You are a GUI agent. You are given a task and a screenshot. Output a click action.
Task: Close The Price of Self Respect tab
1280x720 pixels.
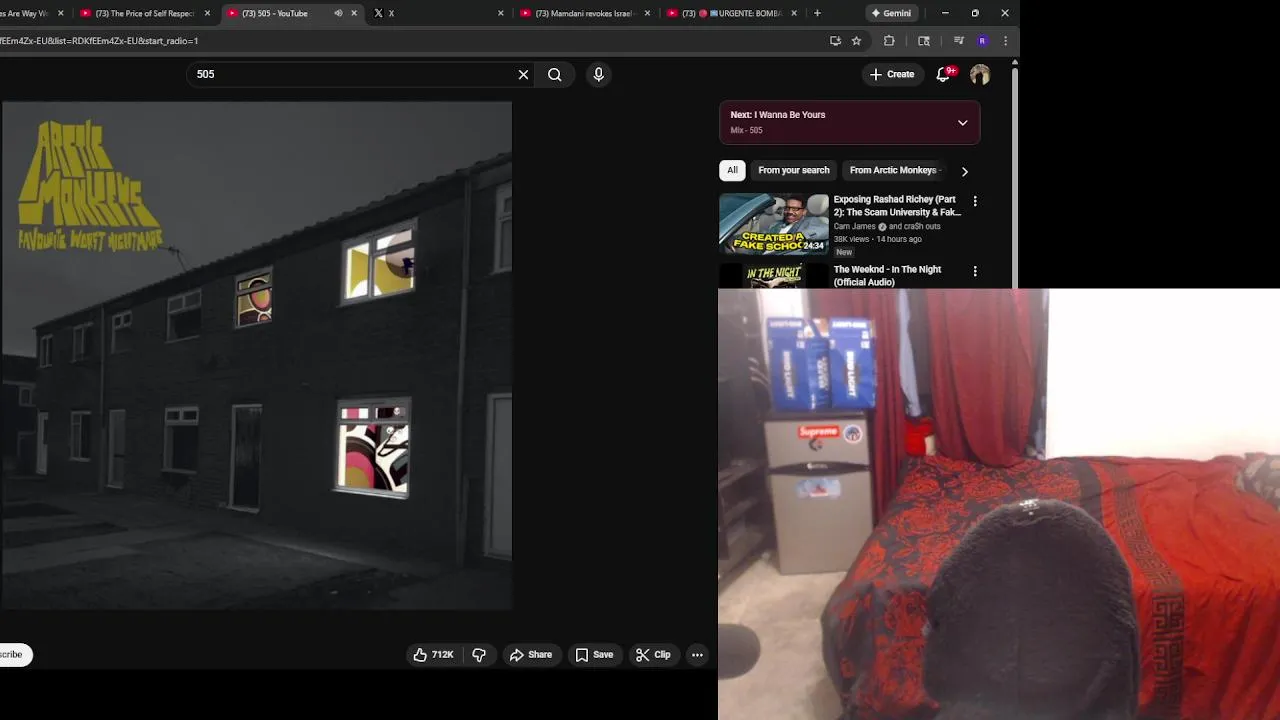pos(207,13)
